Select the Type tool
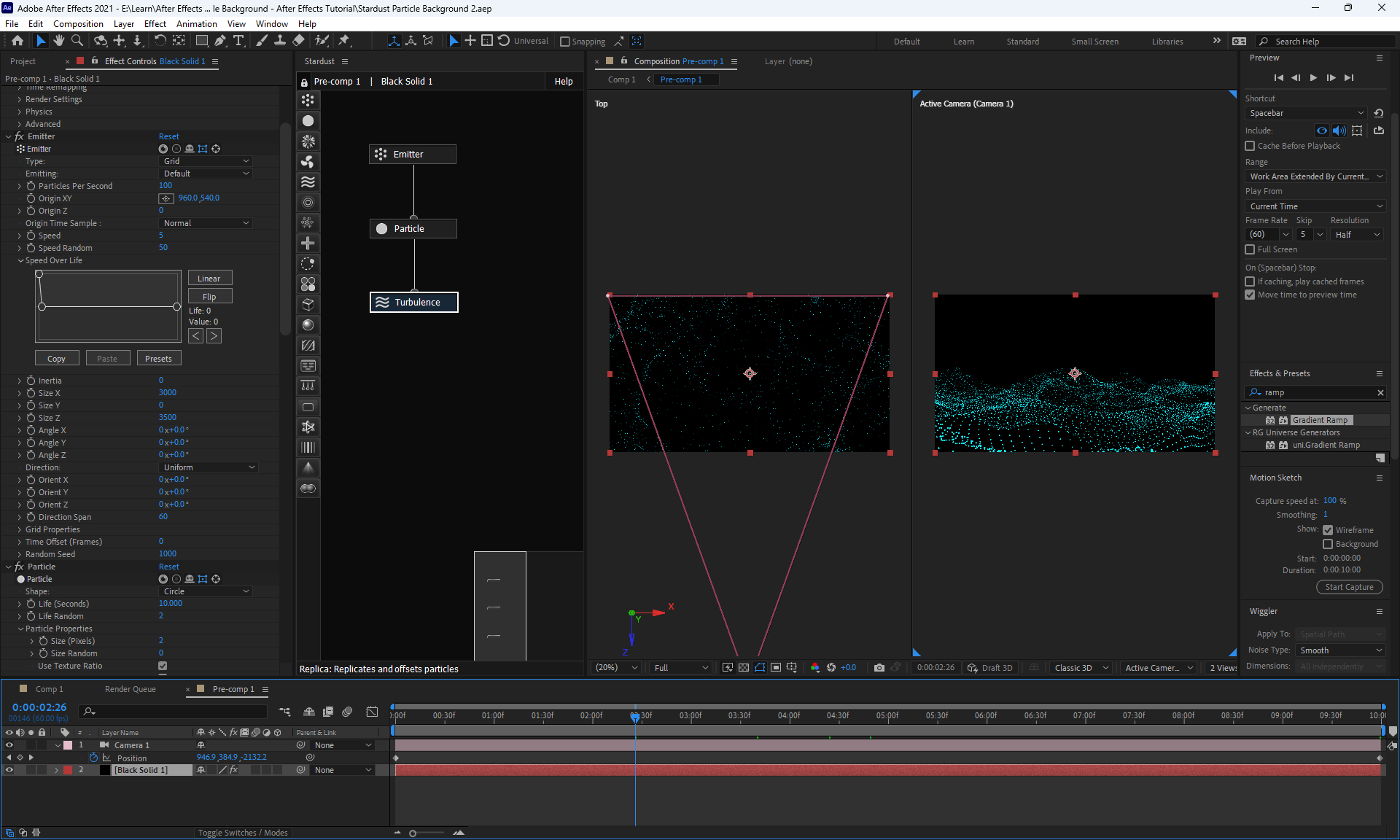The image size is (1400, 840). [x=238, y=41]
